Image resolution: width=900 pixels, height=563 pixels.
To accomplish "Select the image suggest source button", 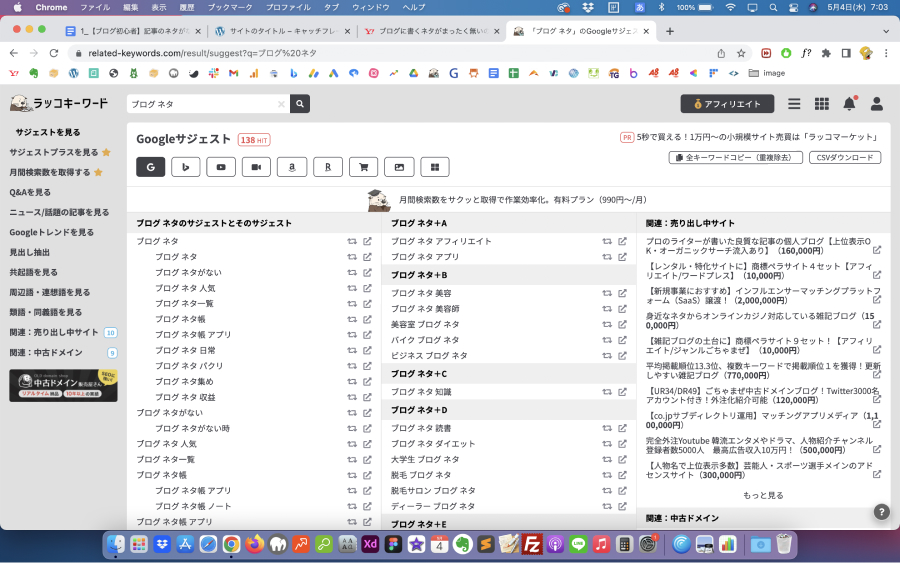I will pos(399,167).
